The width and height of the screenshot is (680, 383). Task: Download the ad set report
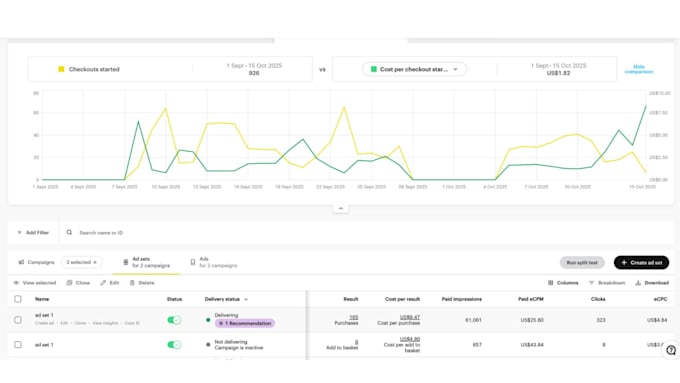click(x=652, y=283)
